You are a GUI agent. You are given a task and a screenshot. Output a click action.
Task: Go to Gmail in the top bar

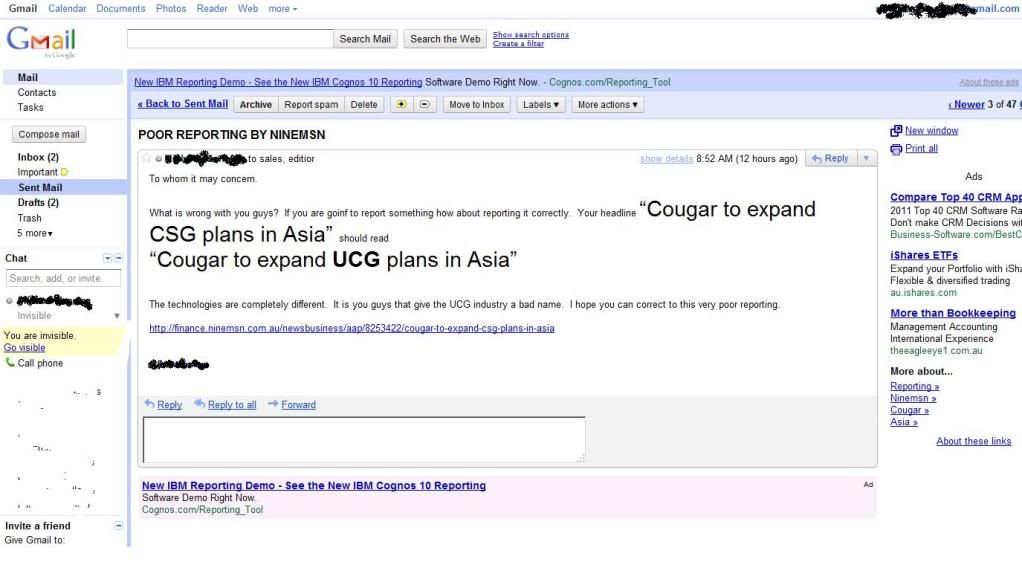click(x=23, y=8)
